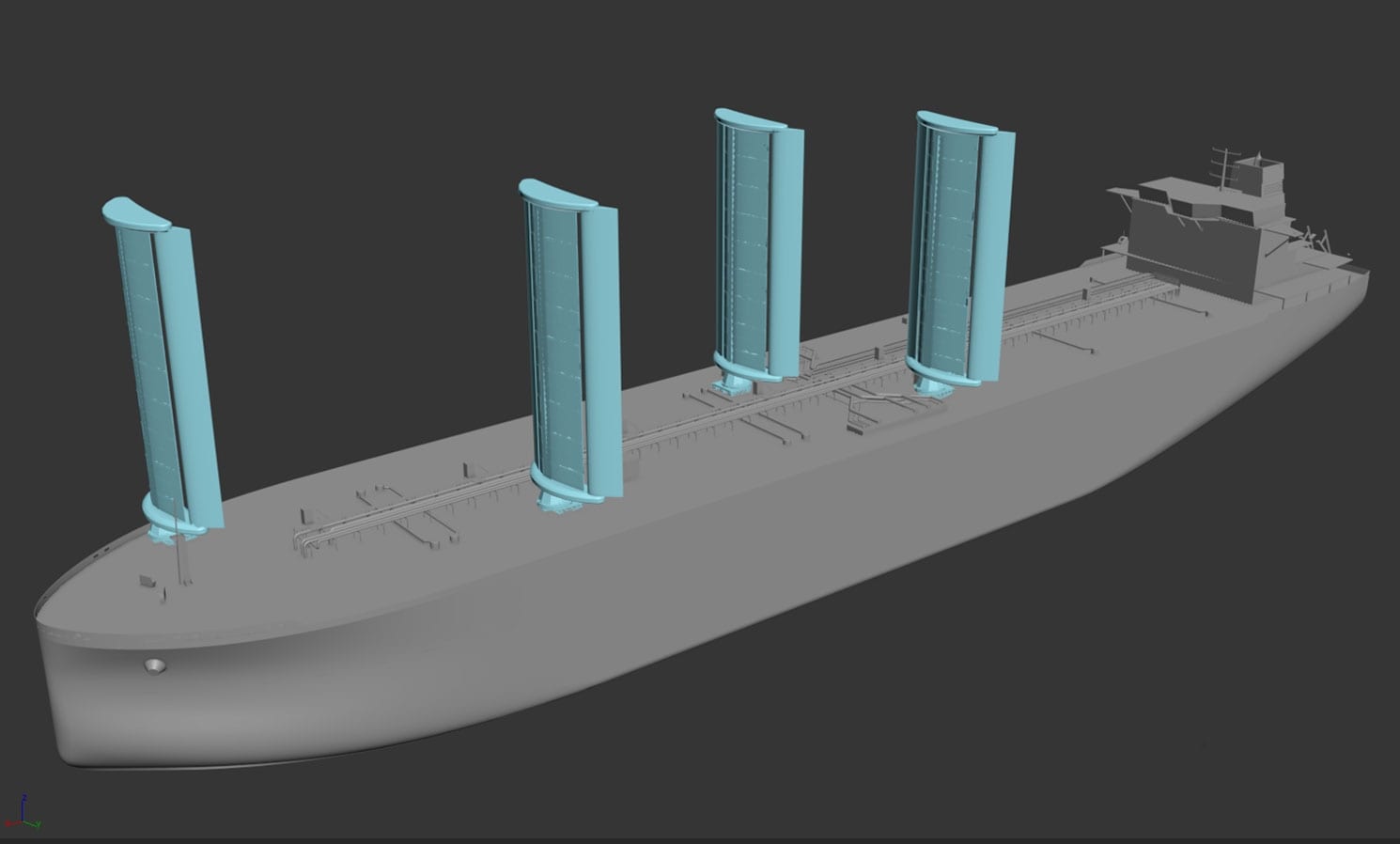Click the dark strip along the bottom edge
The image size is (1400, 844).
[x=700, y=838]
